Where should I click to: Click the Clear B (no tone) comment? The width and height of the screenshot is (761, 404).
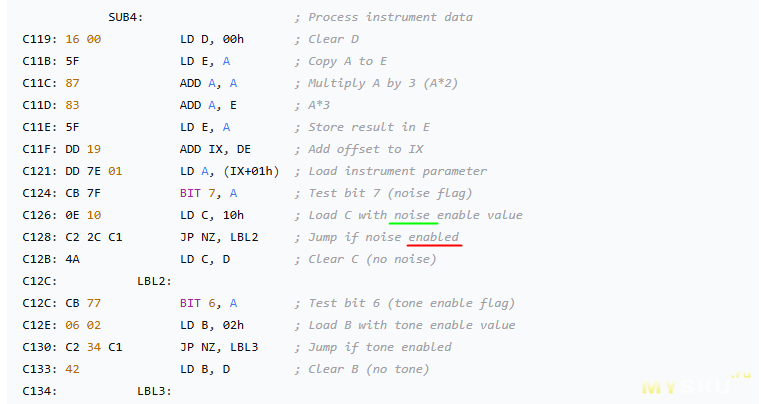(369, 369)
